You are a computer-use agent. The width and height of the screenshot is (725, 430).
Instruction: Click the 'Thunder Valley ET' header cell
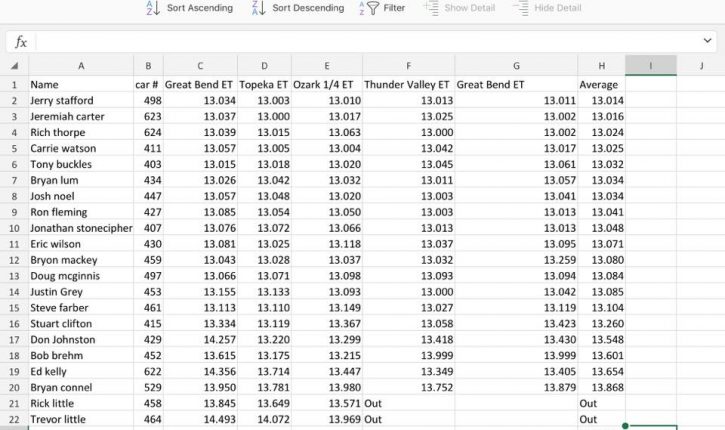408,85
